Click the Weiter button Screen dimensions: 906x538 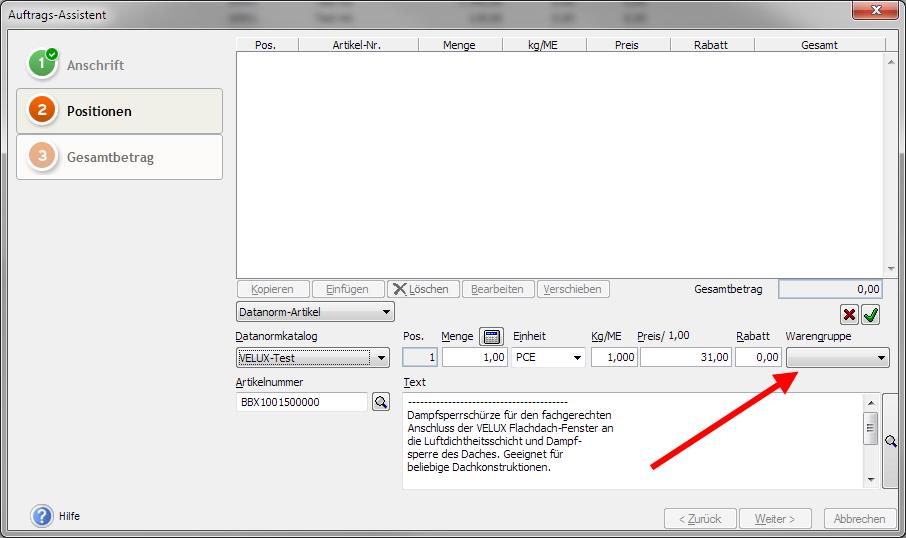[775, 519]
